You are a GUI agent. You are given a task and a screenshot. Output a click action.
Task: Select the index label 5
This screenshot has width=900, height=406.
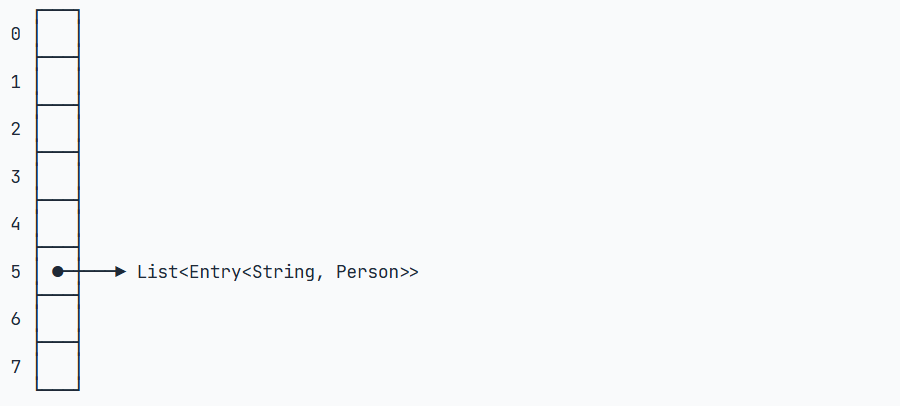coord(15,272)
